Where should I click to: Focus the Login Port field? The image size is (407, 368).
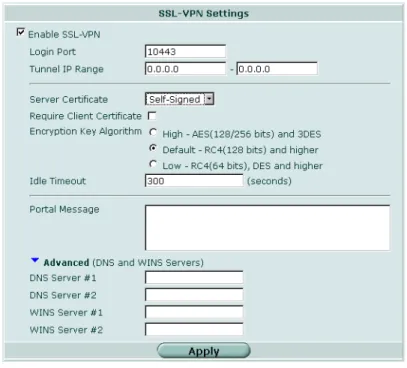(x=185, y=51)
